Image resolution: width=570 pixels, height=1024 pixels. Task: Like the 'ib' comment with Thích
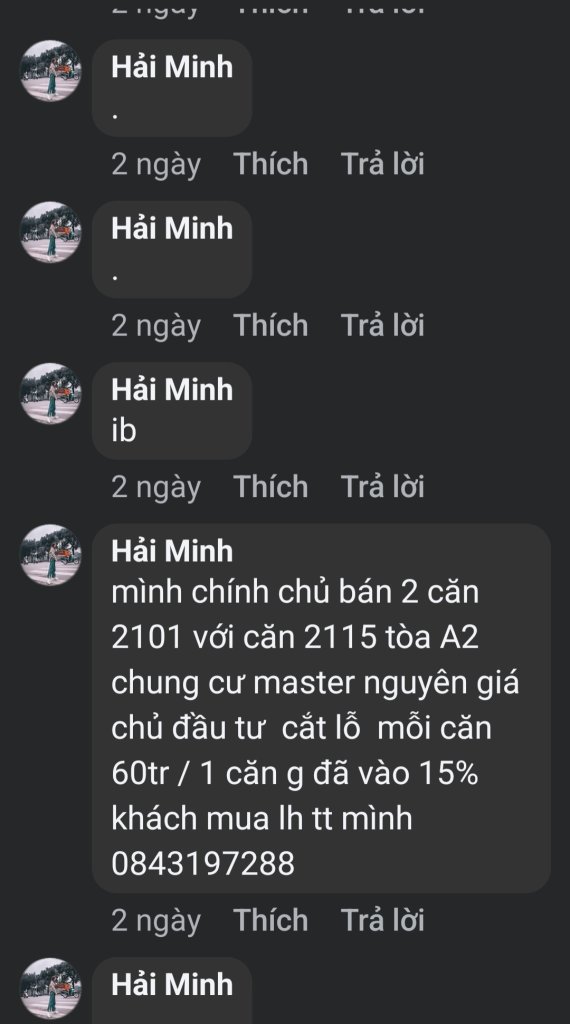pyautogui.click(x=270, y=487)
